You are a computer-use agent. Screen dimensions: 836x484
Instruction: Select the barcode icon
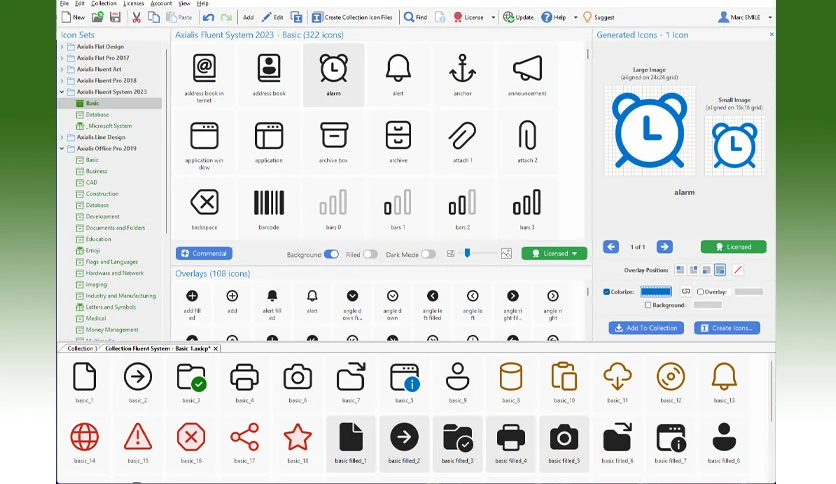269,208
